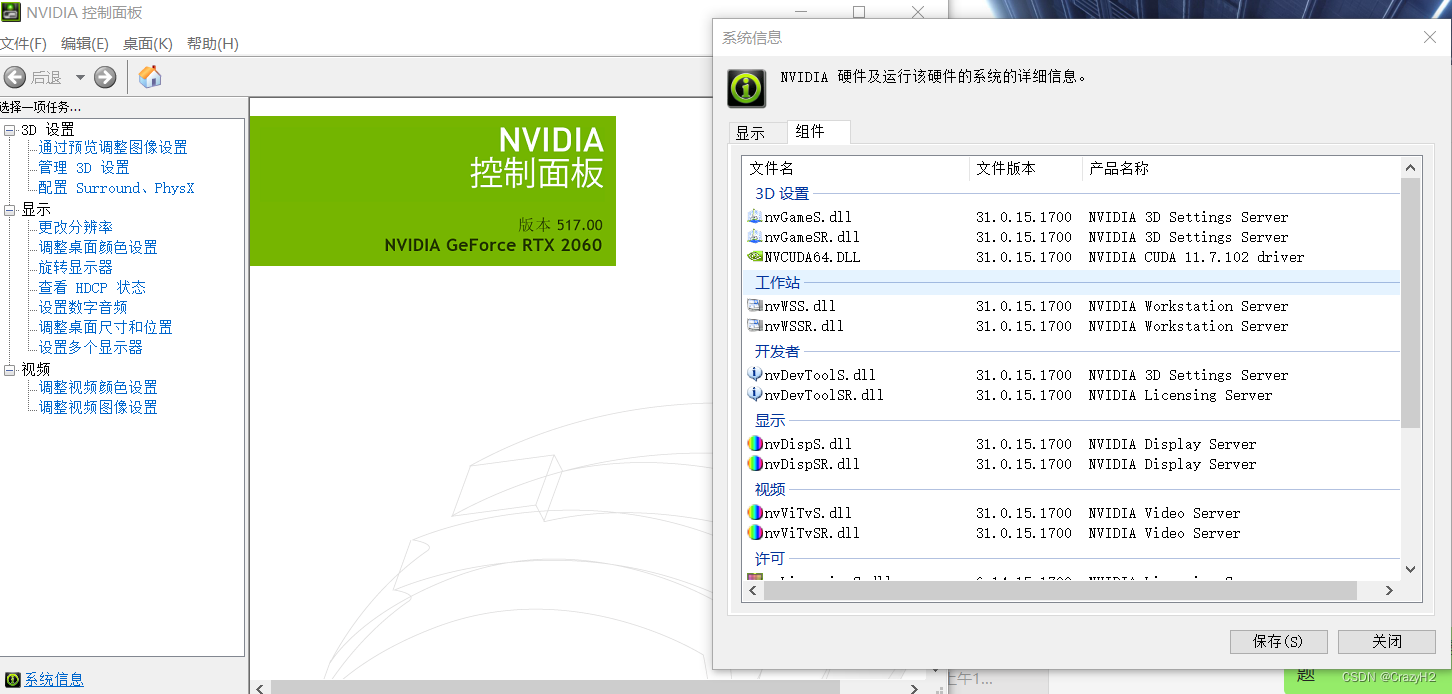Click the 文件版本 column header
The width and height of the screenshot is (1452, 694).
pos(1026,169)
